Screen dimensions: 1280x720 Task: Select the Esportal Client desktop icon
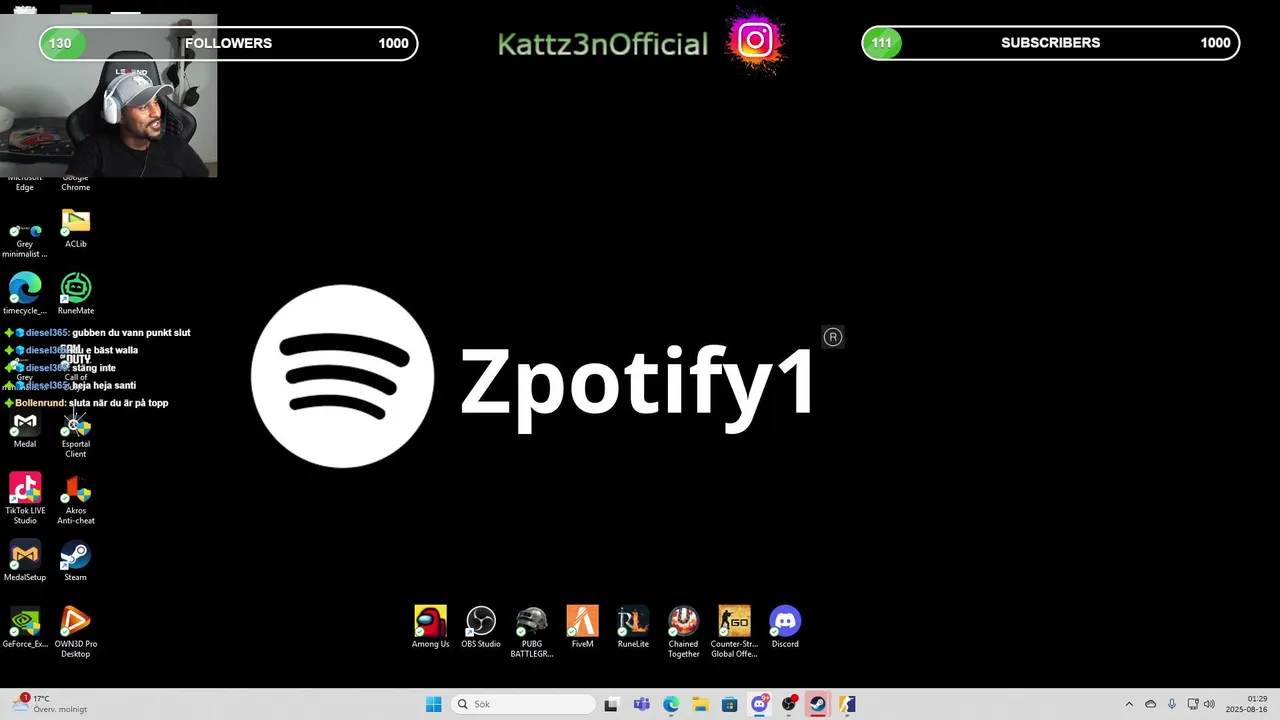(x=76, y=434)
